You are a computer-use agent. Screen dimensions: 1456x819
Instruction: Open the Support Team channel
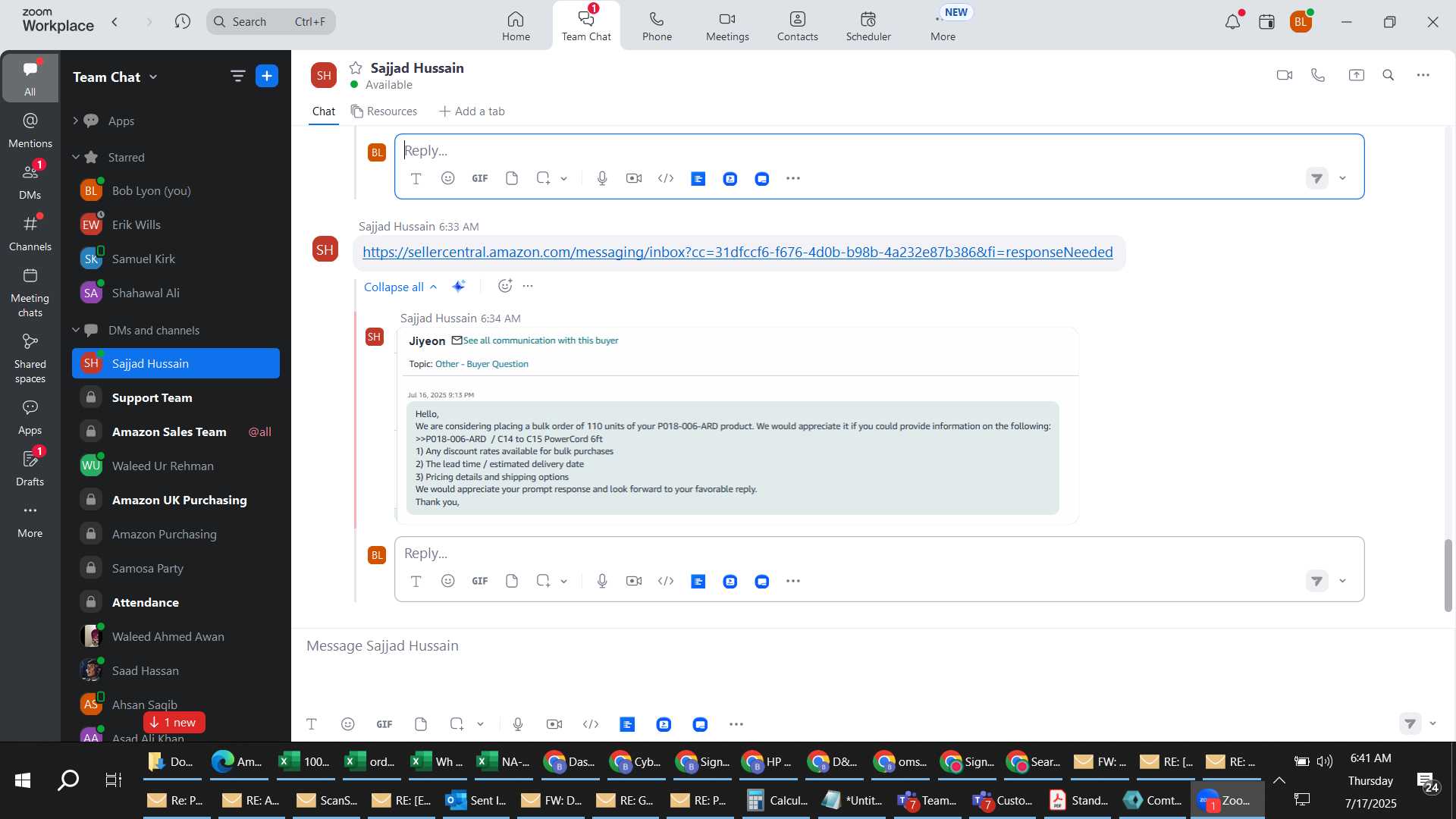pos(176,397)
